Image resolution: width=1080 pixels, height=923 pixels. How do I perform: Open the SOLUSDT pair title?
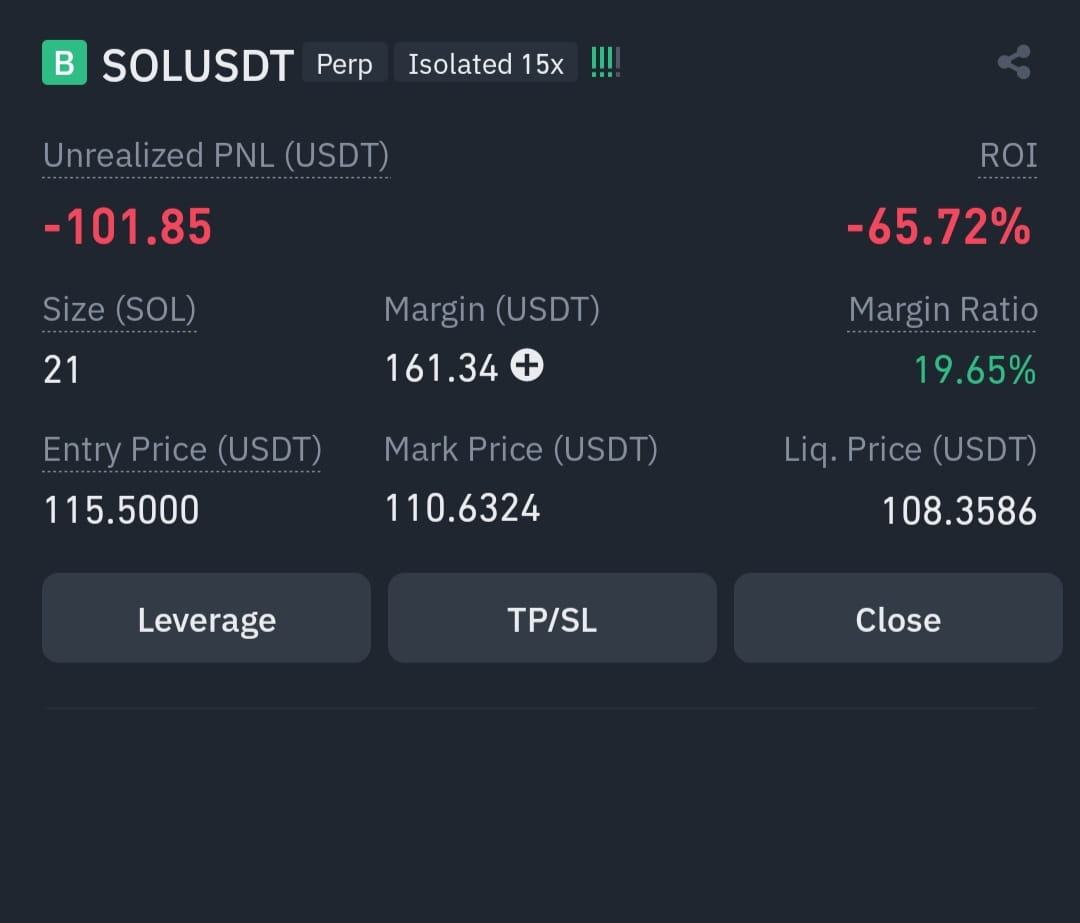point(198,65)
